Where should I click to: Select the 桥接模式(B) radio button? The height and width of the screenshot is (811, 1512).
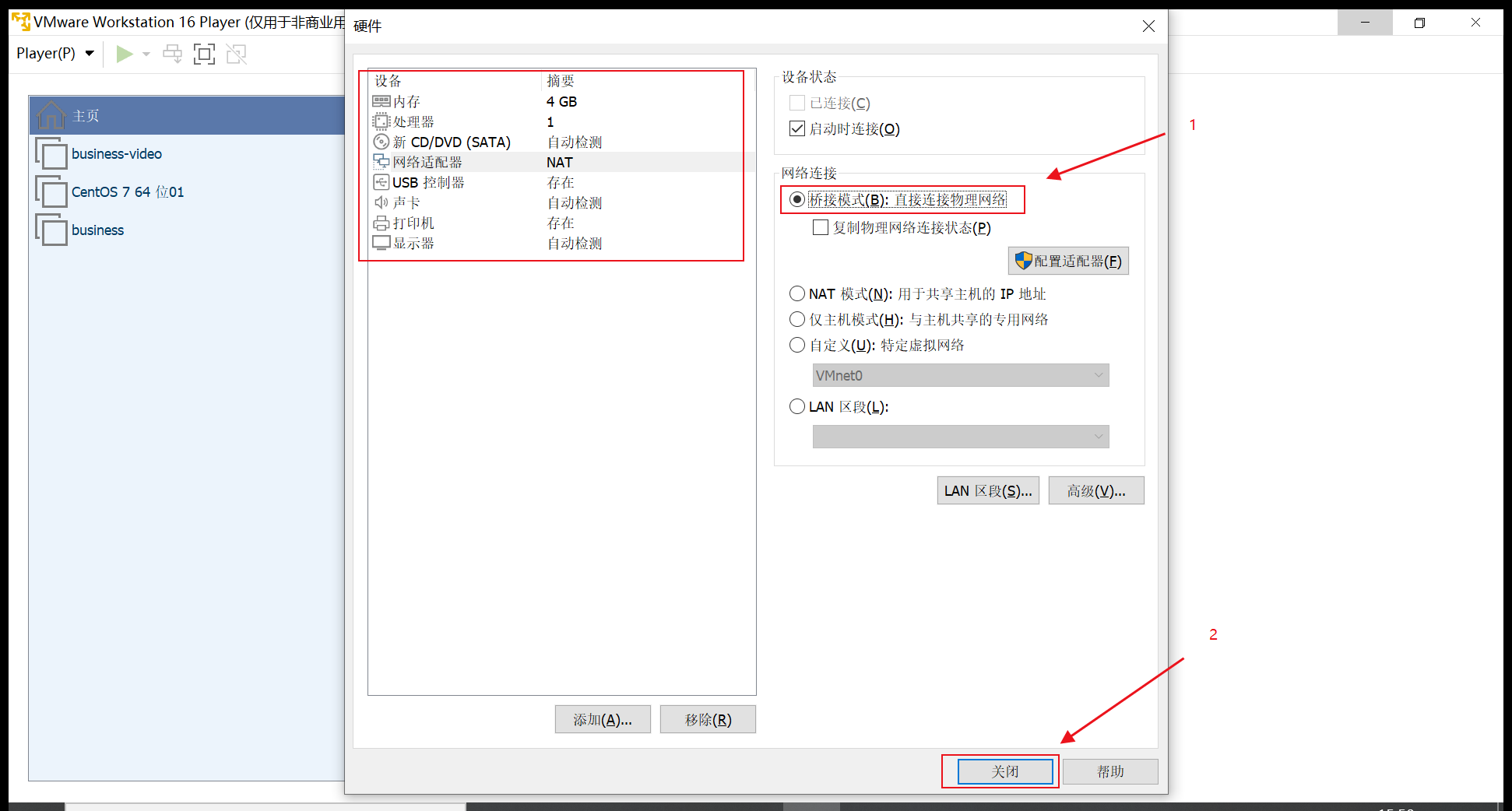[796, 200]
